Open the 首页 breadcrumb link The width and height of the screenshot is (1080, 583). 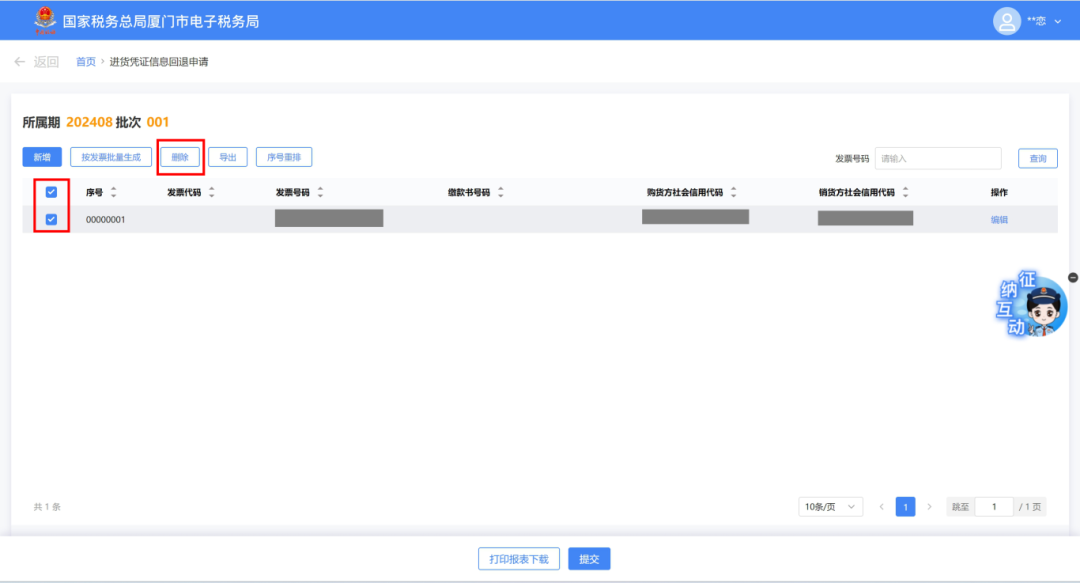pos(85,62)
